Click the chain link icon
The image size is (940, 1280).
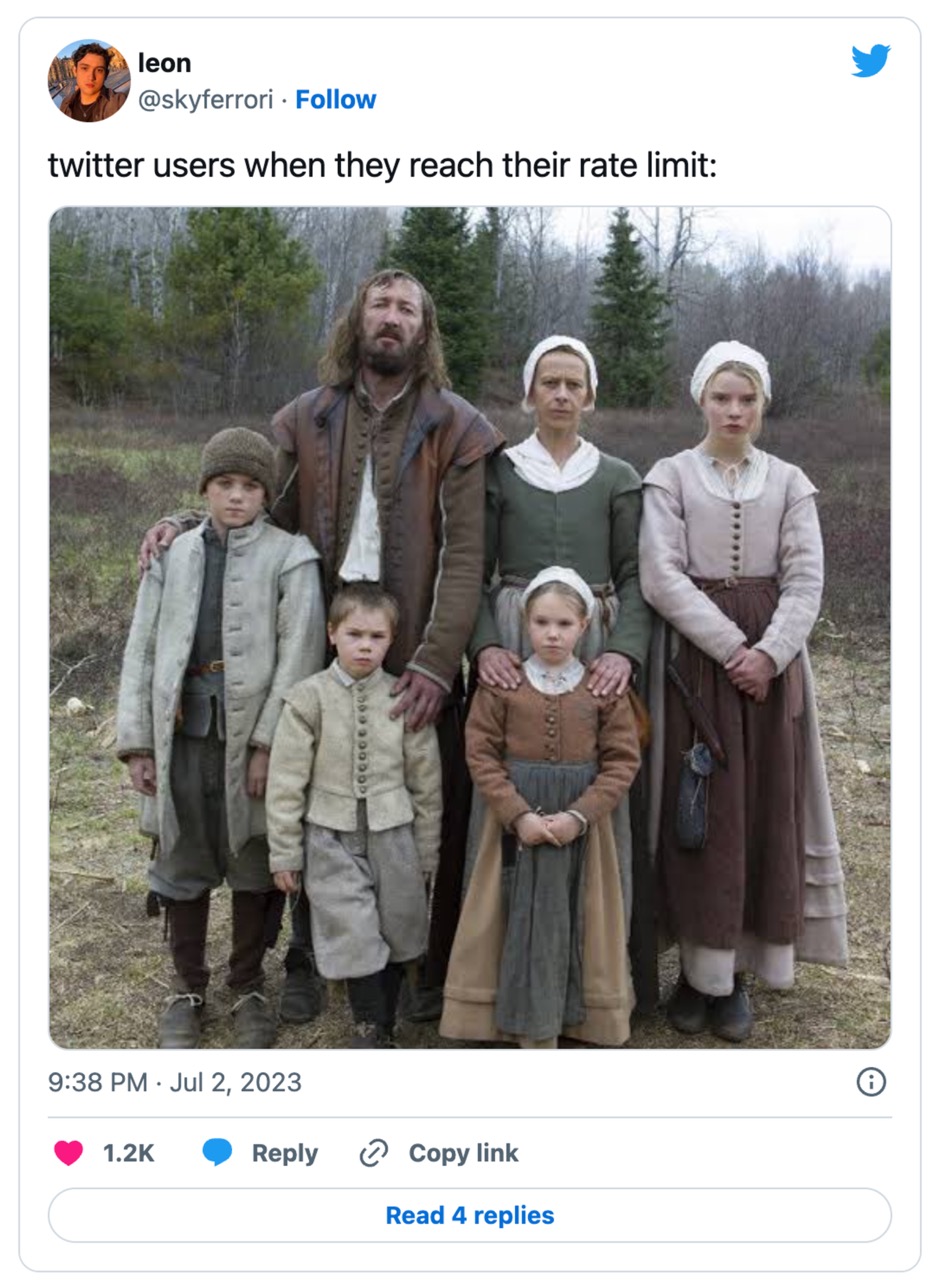point(373,1153)
